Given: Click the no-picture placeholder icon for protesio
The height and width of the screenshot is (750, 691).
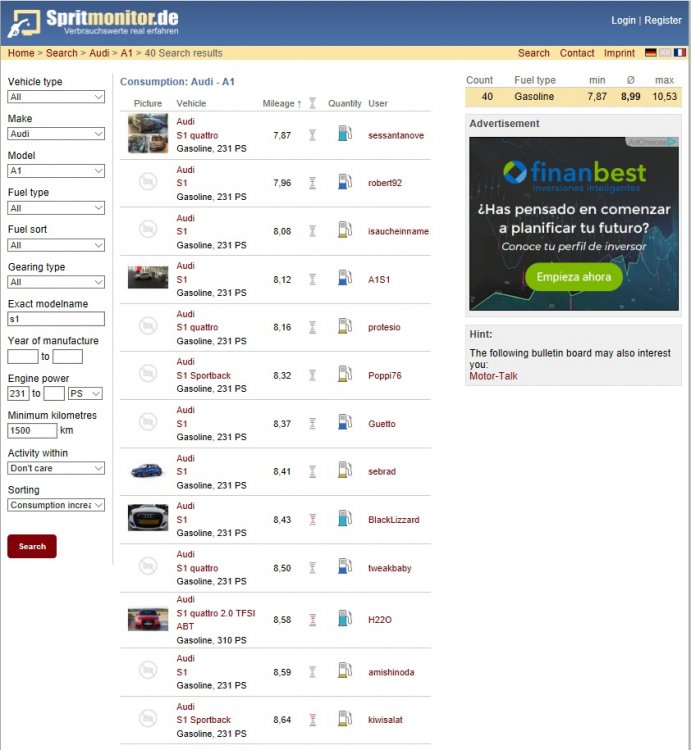Looking at the screenshot, I should coord(148,326).
